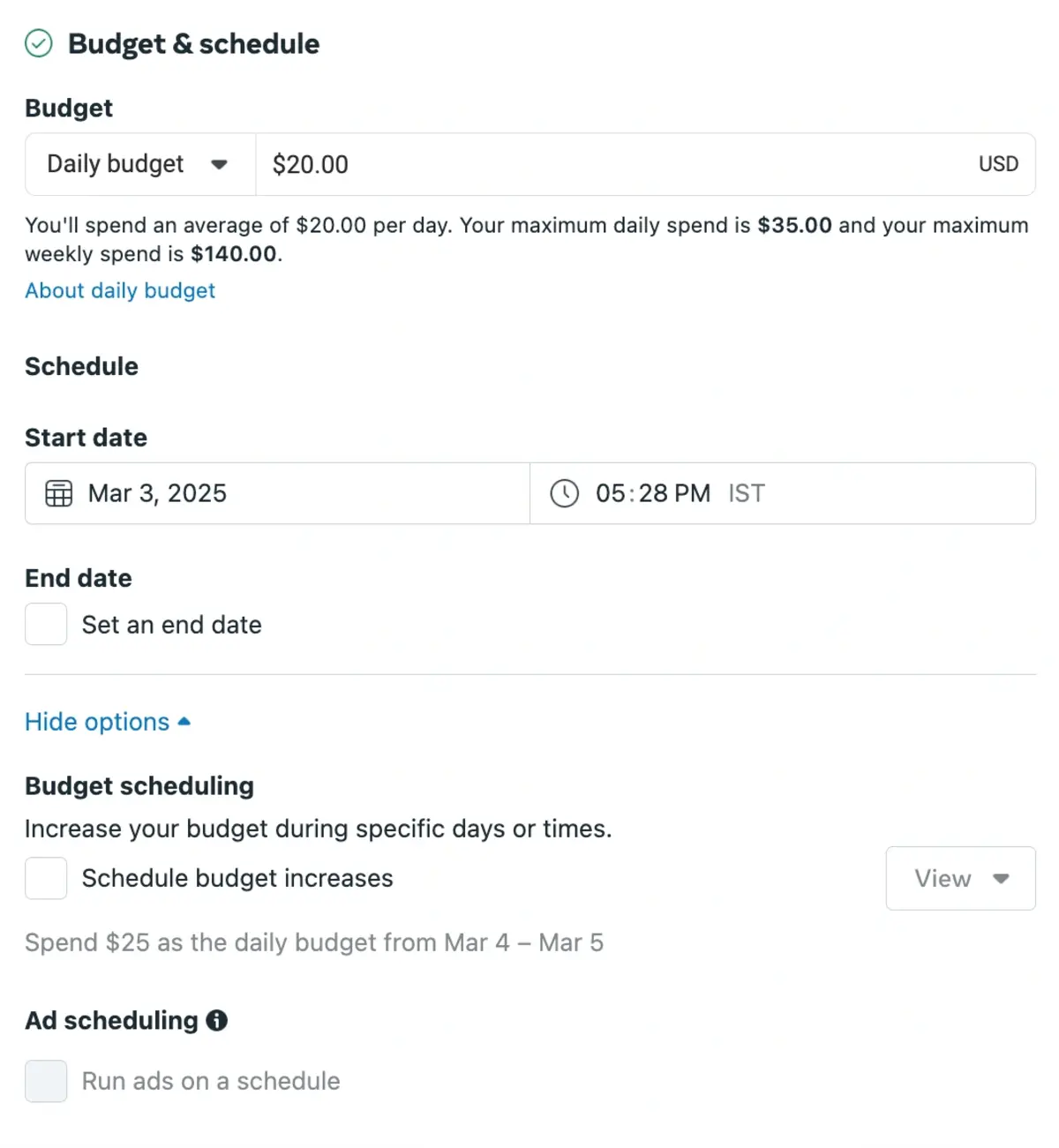Click the clock icon in start time field

[x=565, y=493]
